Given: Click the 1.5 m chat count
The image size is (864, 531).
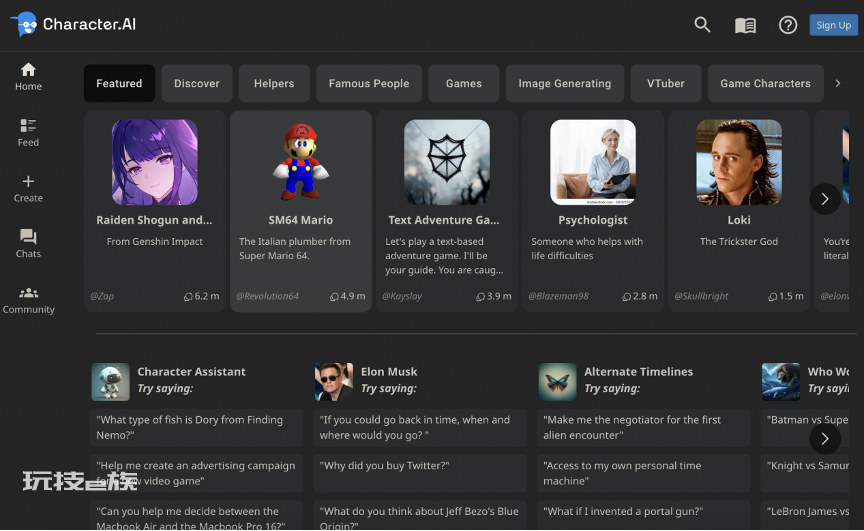Looking at the screenshot, I should (x=786, y=296).
